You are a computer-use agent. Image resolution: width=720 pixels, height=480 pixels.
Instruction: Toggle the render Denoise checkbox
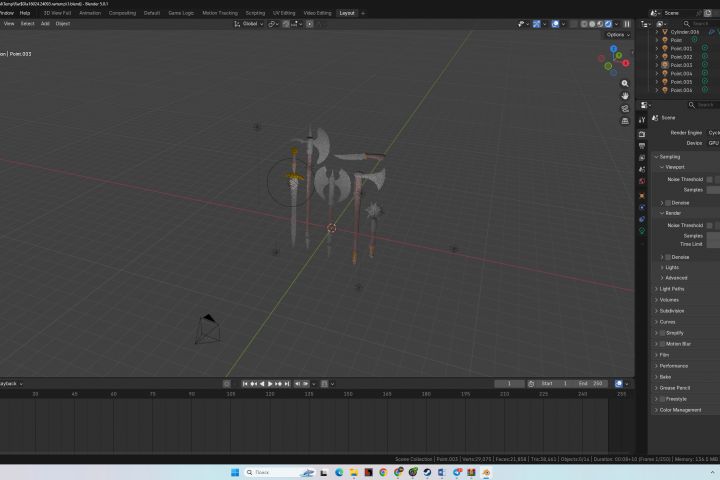coord(668,257)
